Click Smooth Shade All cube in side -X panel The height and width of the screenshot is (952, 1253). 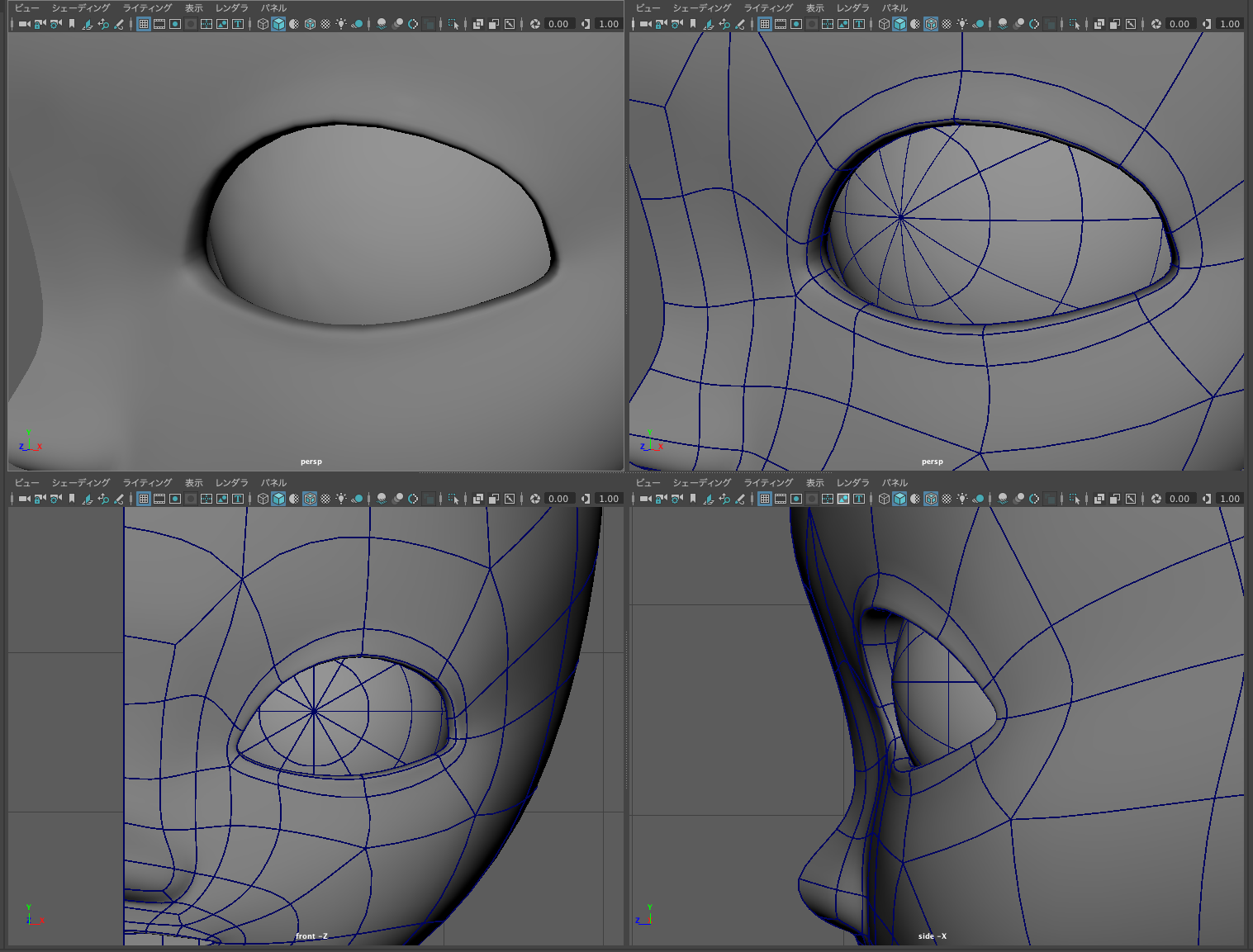tap(899, 499)
